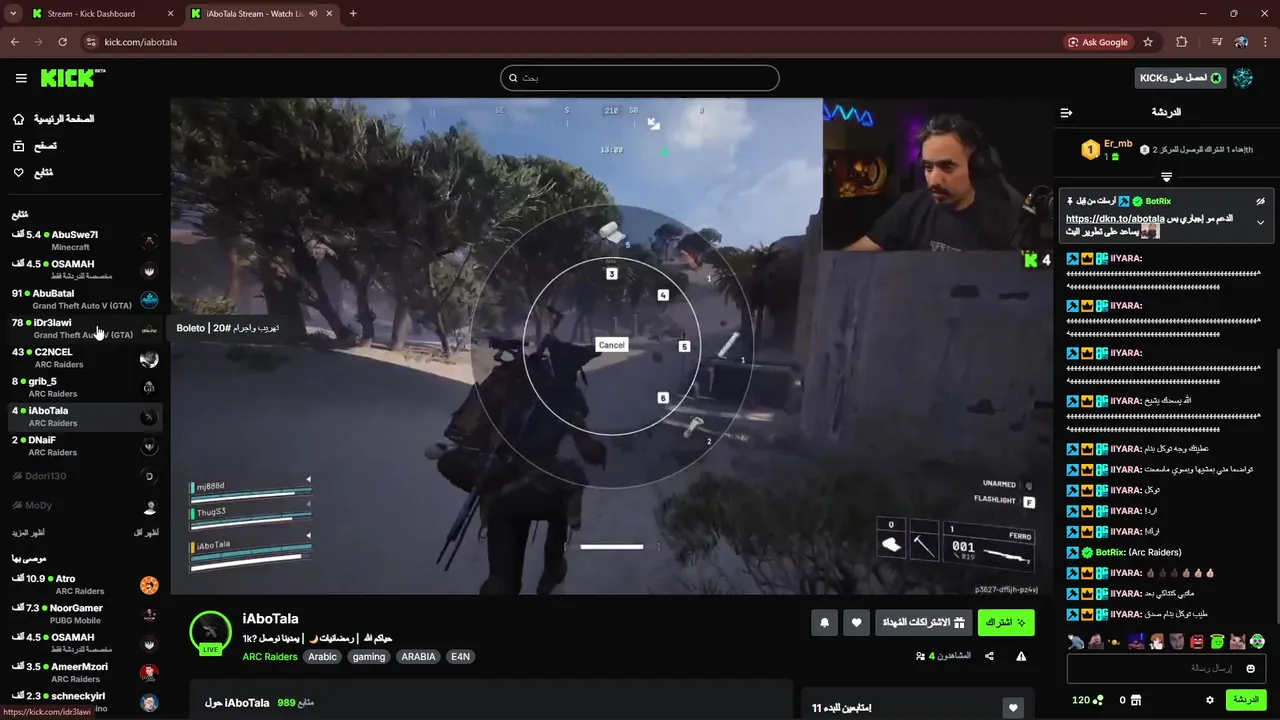
Task: Hide the pinned BotRix message icon
Action: click(x=1261, y=201)
